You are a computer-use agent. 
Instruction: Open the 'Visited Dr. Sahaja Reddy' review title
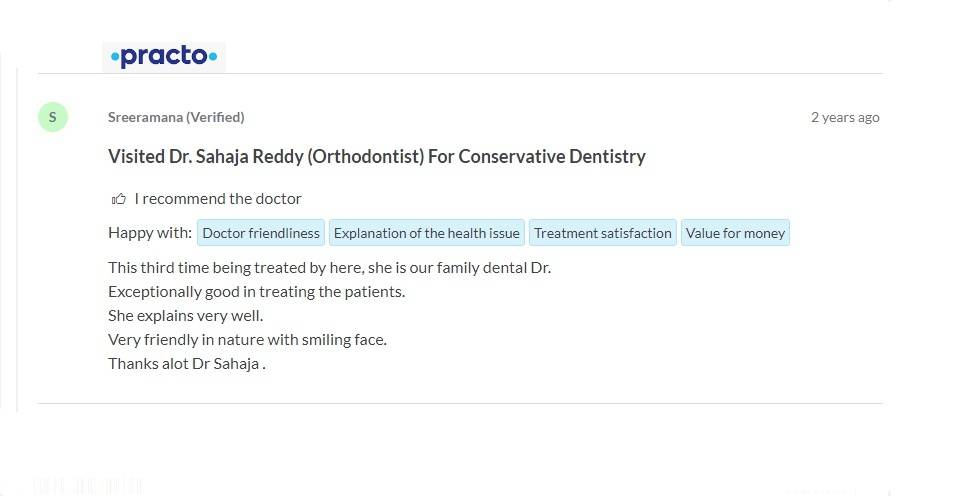[376, 156]
